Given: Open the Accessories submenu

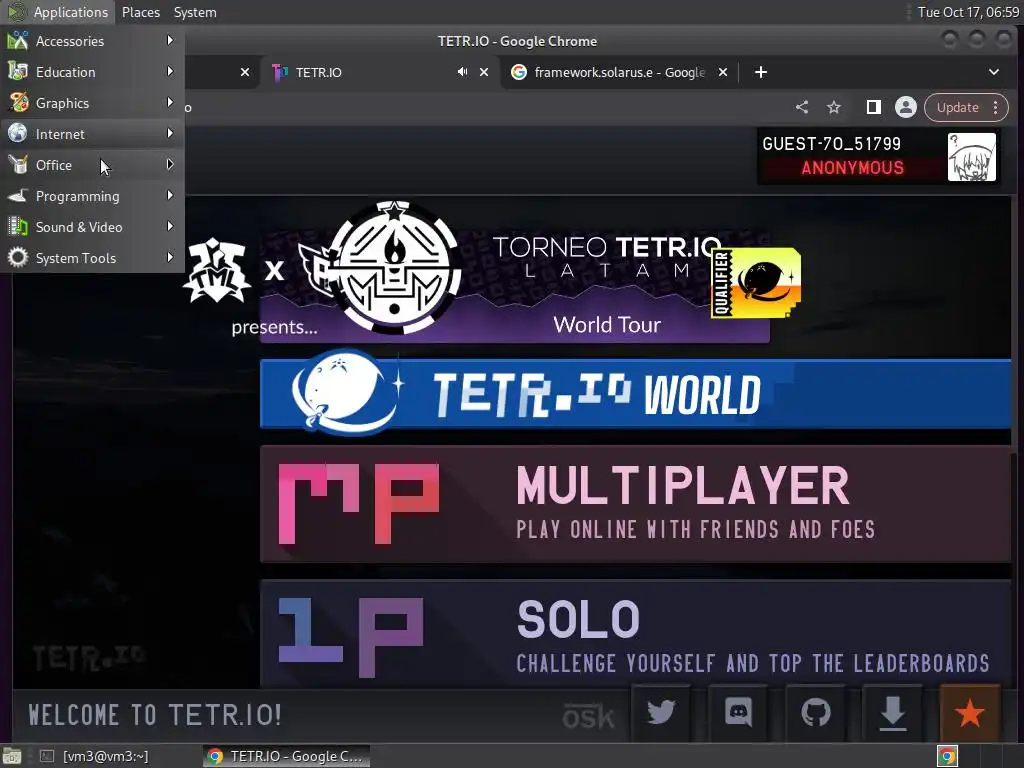Looking at the screenshot, I should tap(91, 40).
